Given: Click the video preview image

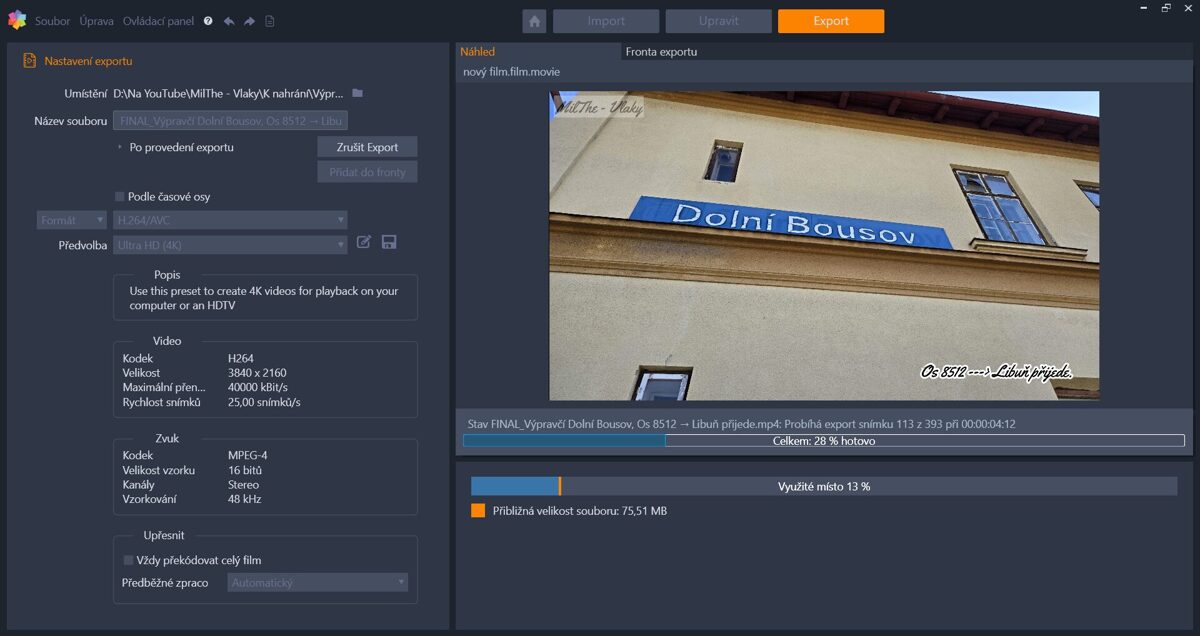Looking at the screenshot, I should coord(824,246).
